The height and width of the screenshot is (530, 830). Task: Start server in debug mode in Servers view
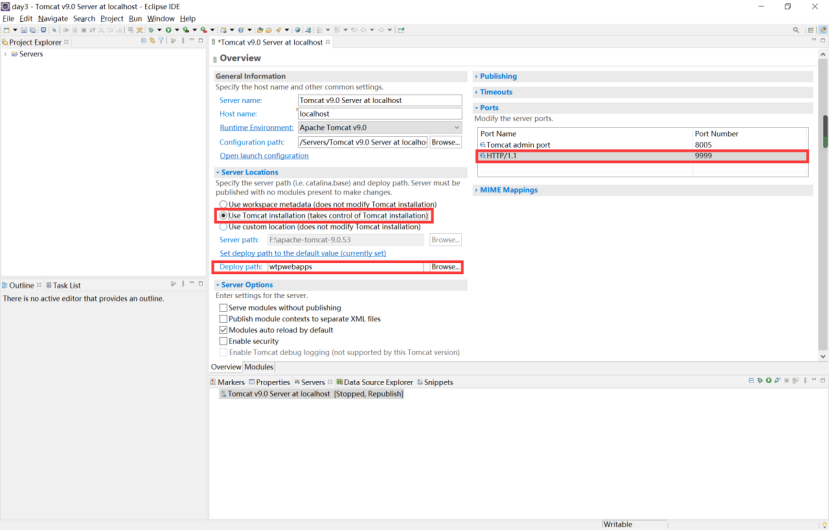760,380
